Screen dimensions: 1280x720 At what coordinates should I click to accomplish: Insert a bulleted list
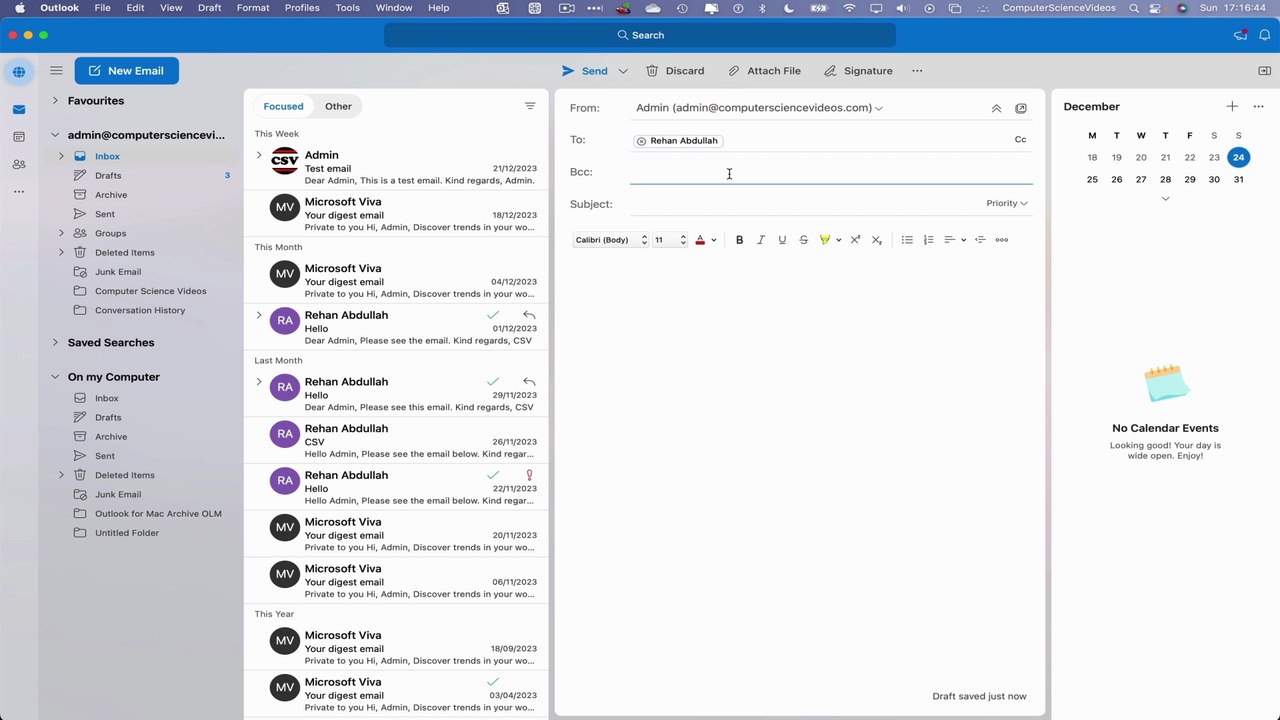[907, 240]
